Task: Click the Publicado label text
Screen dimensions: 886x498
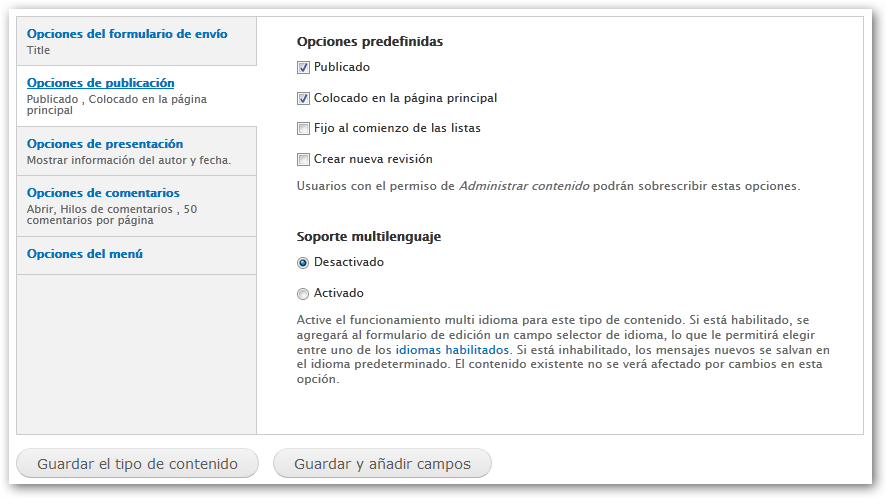Action: (x=342, y=67)
